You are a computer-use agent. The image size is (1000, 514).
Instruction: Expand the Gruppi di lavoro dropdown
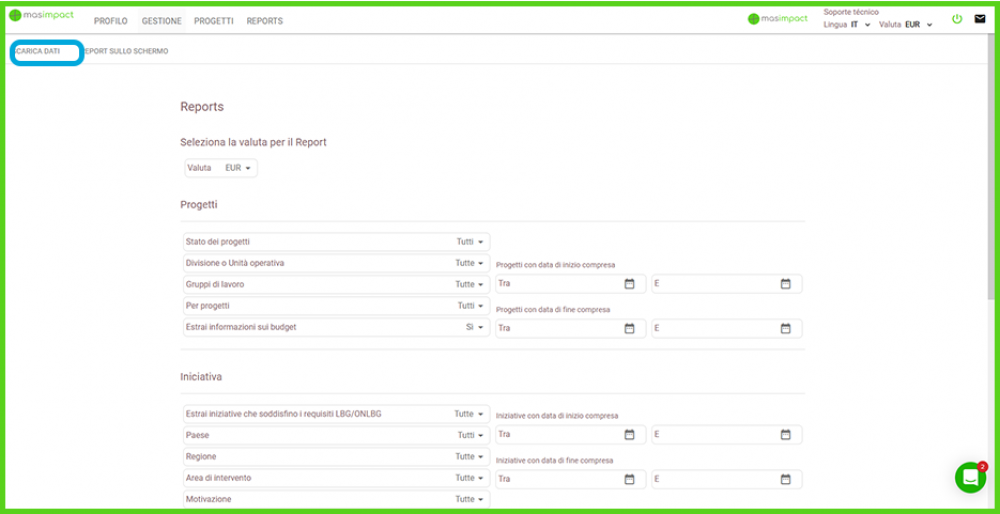coord(335,285)
